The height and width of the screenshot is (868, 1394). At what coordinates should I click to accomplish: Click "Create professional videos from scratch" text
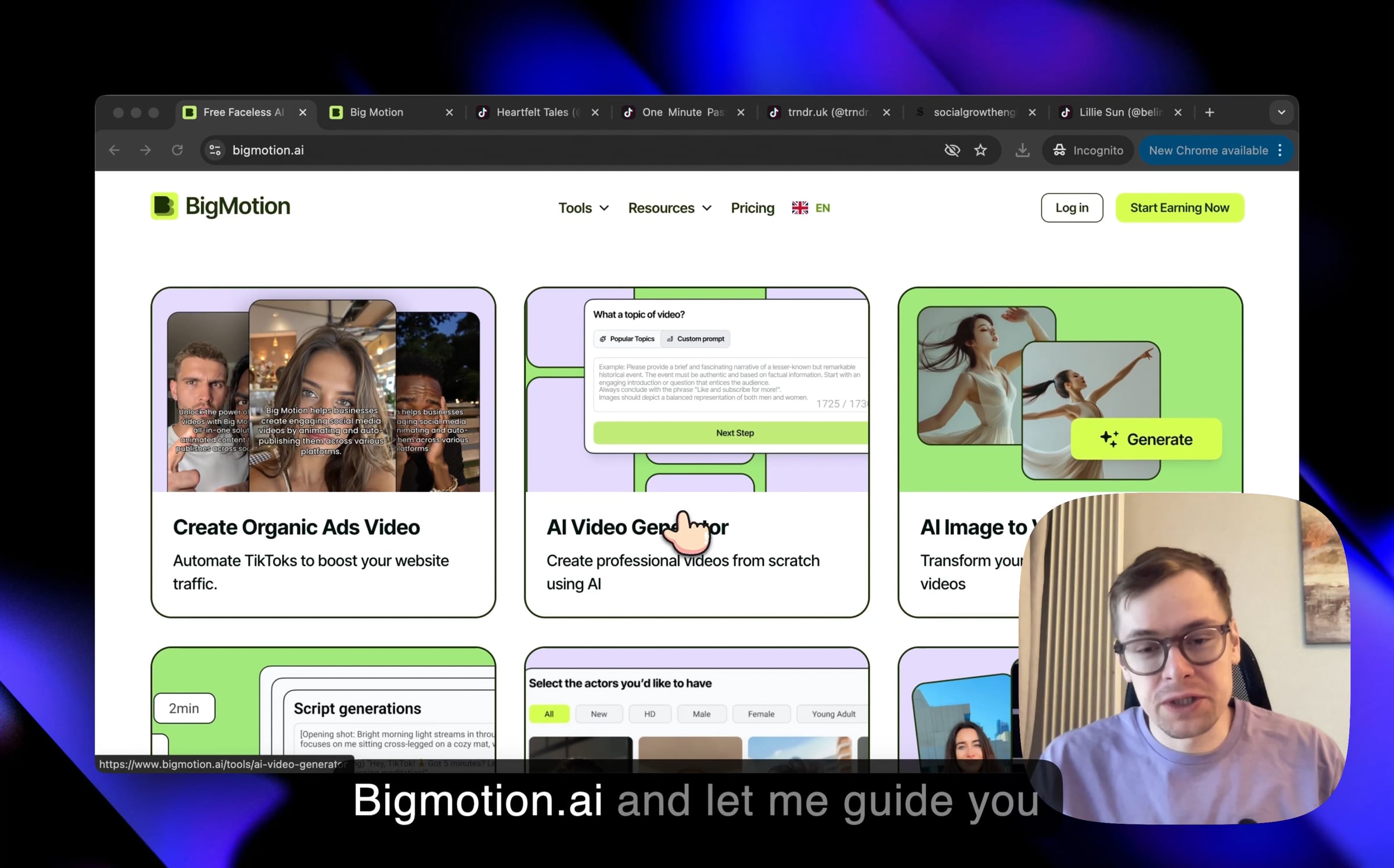pos(683,572)
